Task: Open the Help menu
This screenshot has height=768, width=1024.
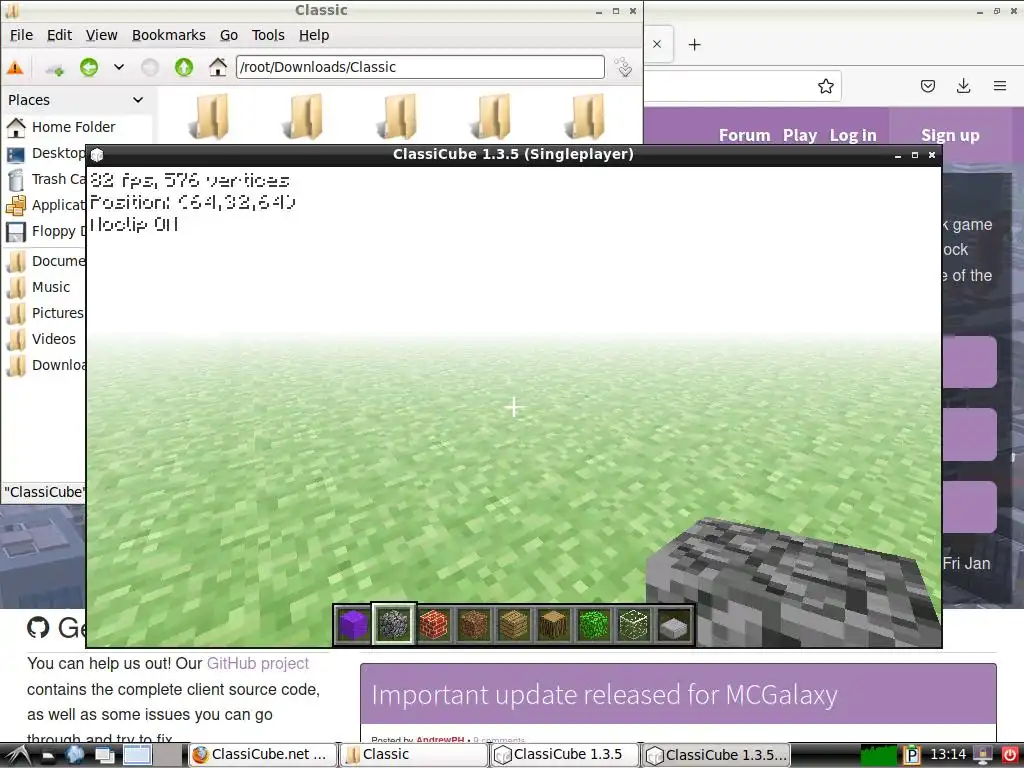Action: coord(314,35)
